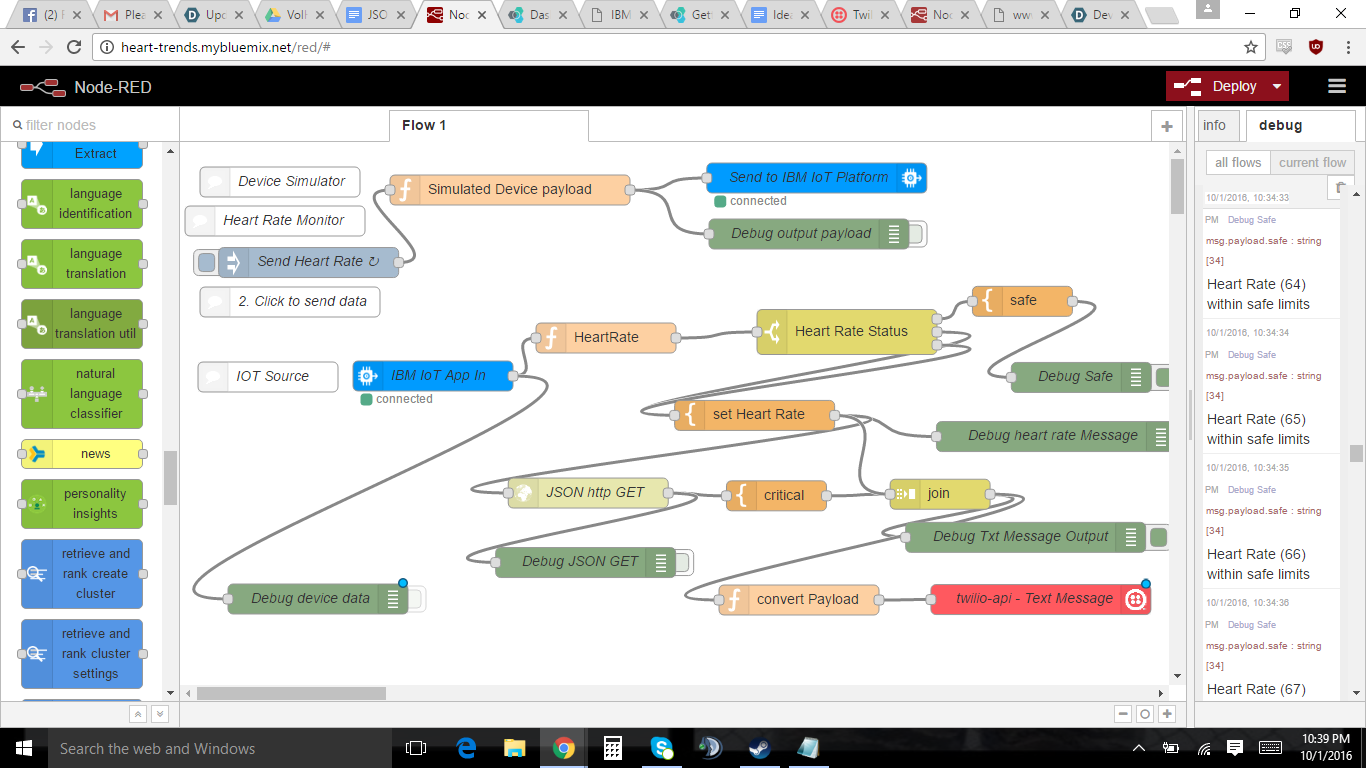
Task: Collapse all palette categories button
Action: pos(138,714)
